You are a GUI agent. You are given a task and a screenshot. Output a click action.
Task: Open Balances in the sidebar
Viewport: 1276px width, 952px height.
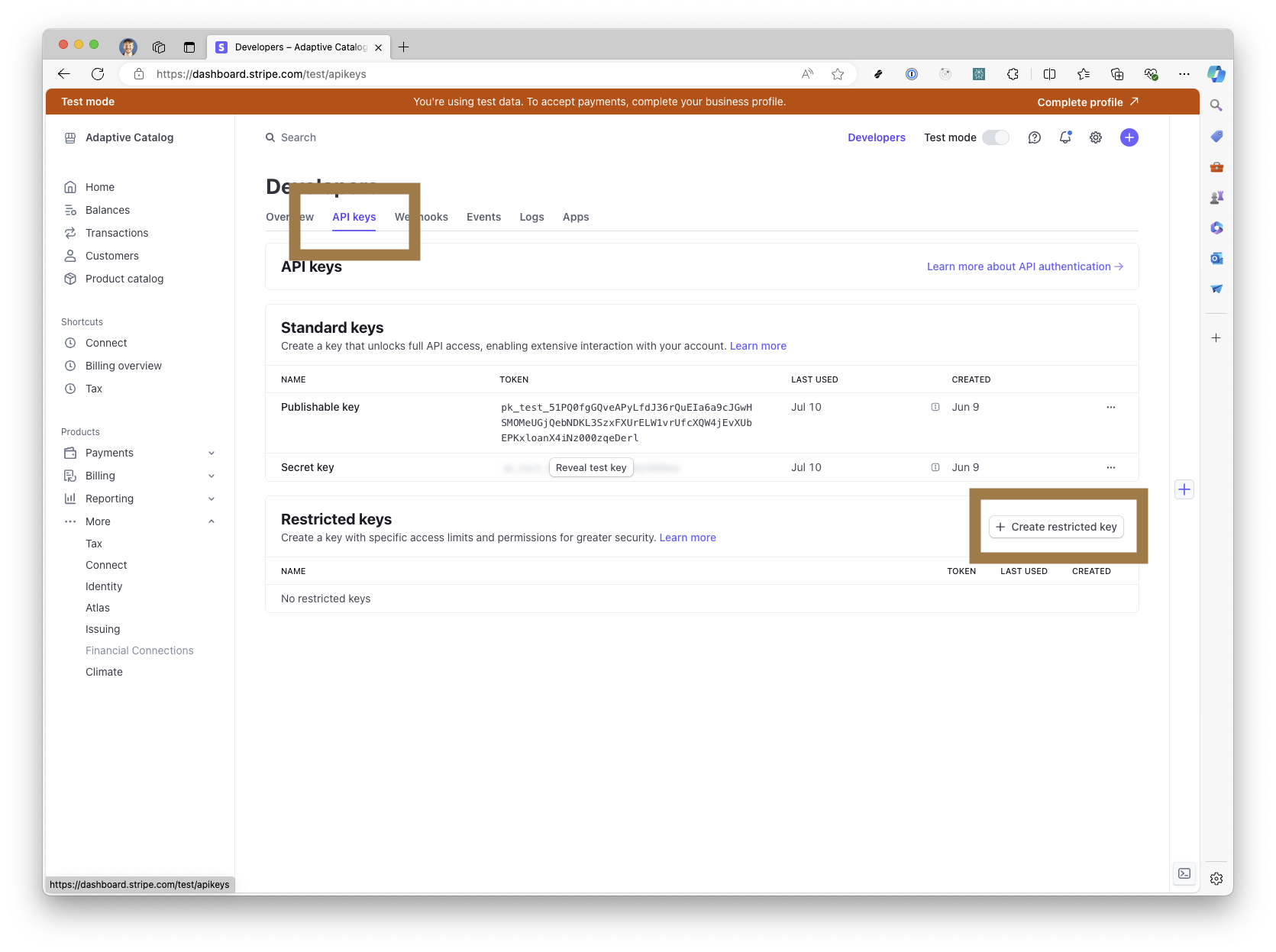(x=107, y=210)
